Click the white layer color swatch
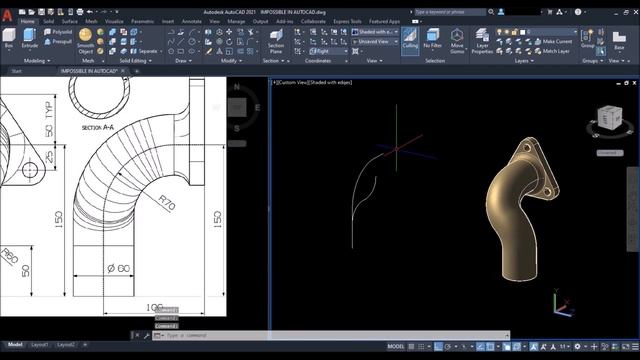The image size is (640, 360). pyautogui.click(x=522, y=32)
